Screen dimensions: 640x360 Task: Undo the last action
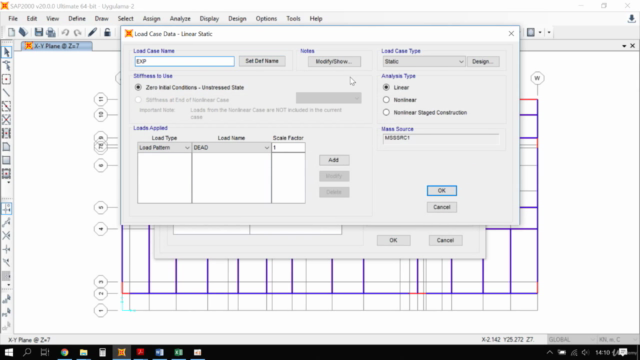(x=65, y=32)
